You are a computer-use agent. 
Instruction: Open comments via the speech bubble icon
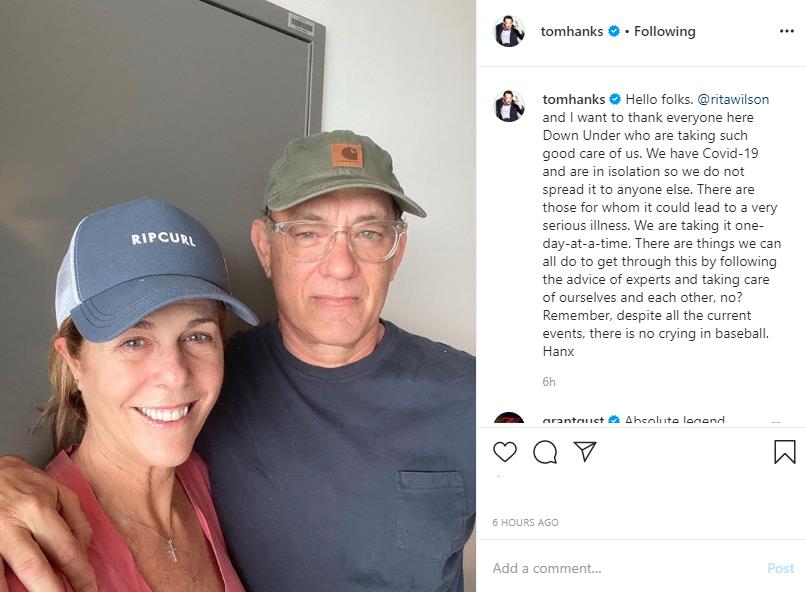tap(545, 452)
